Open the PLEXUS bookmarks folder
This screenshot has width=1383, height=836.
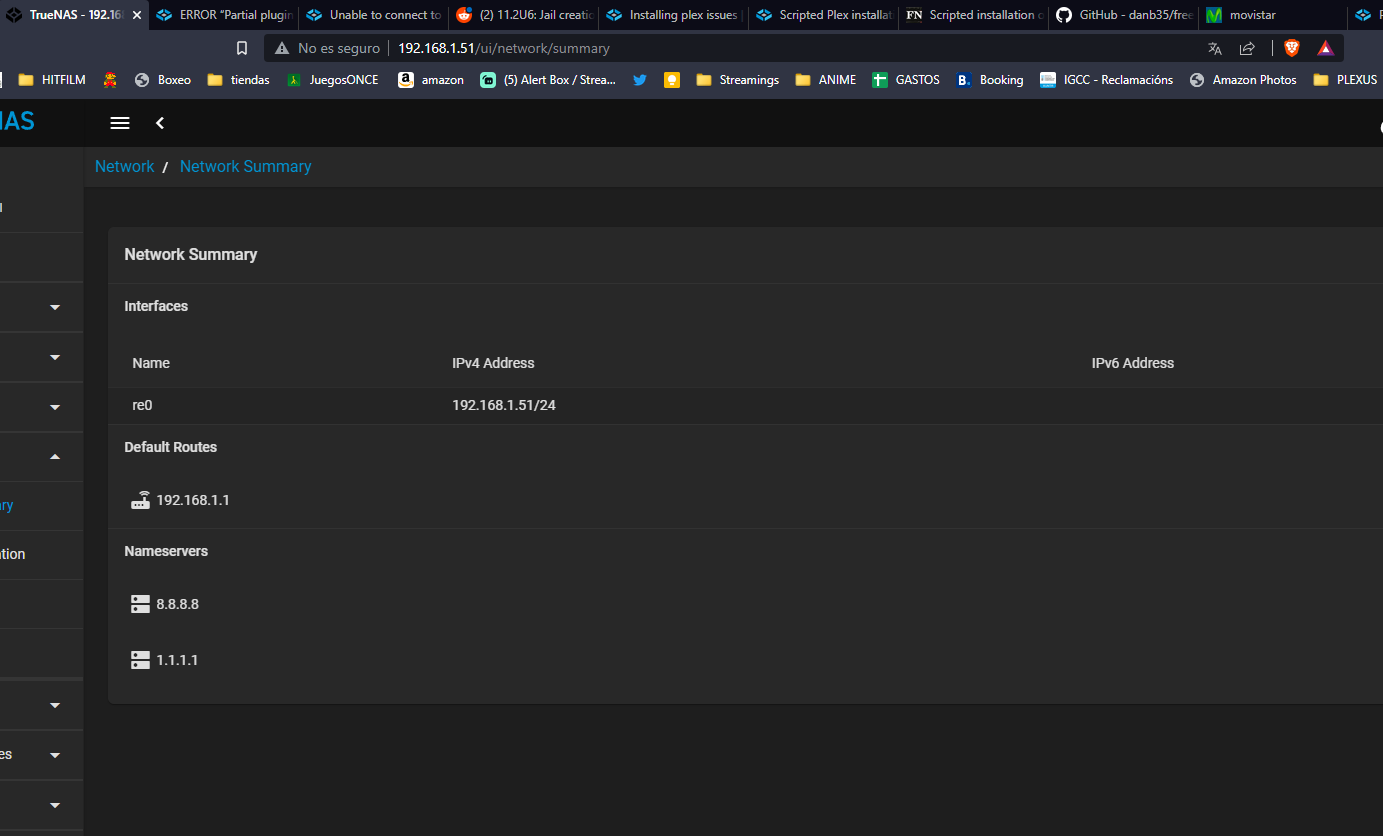click(x=1346, y=80)
